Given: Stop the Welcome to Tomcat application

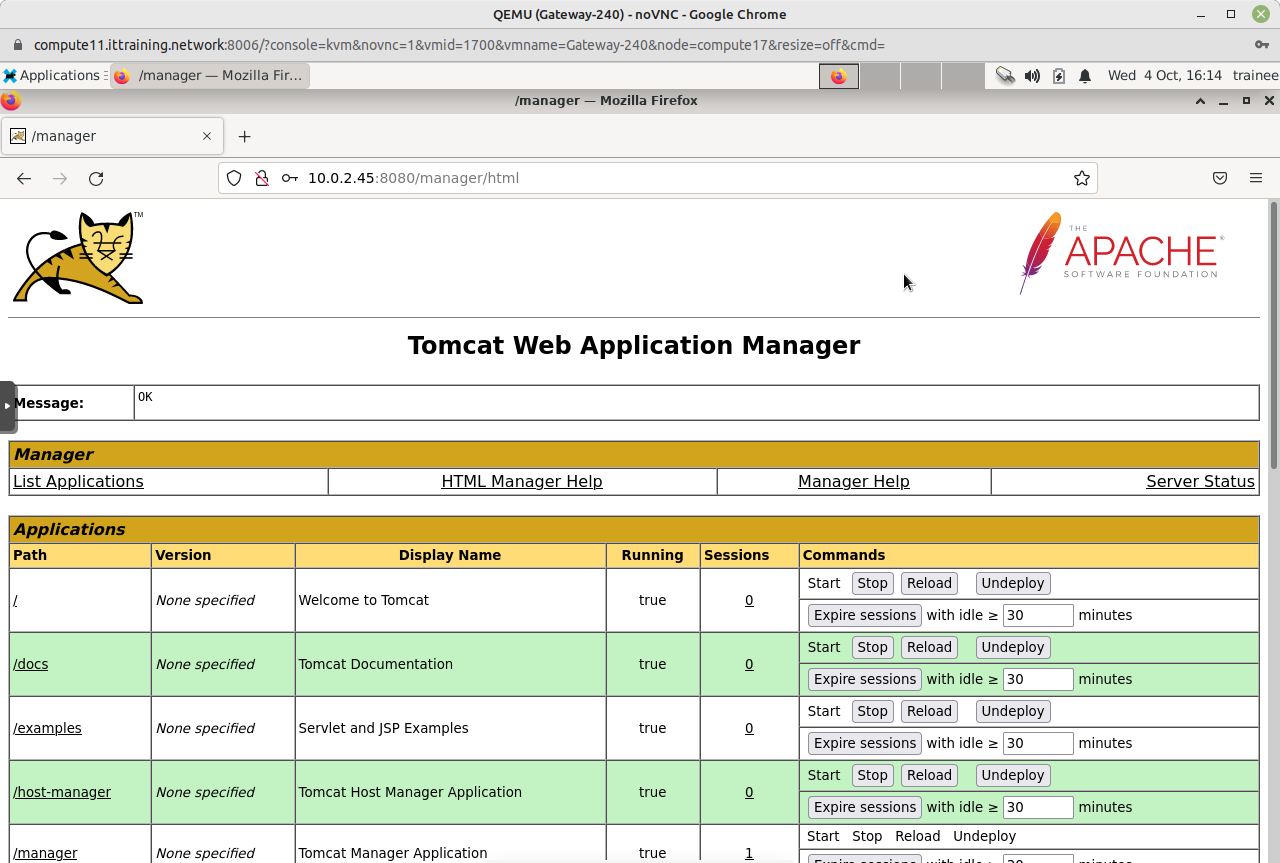Looking at the screenshot, I should click(x=872, y=583).
